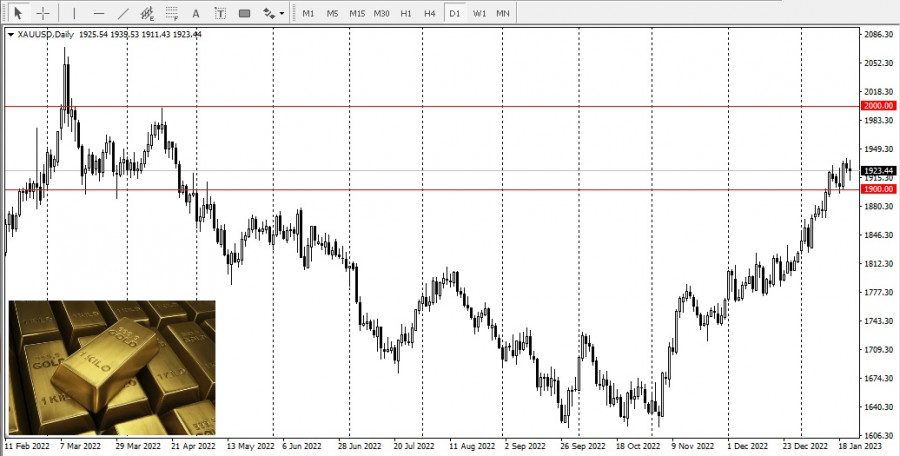The image size is (900, 456).
Task: Expand the XAUUSD,Daily chart menu triangle
Action: [11, 34]
